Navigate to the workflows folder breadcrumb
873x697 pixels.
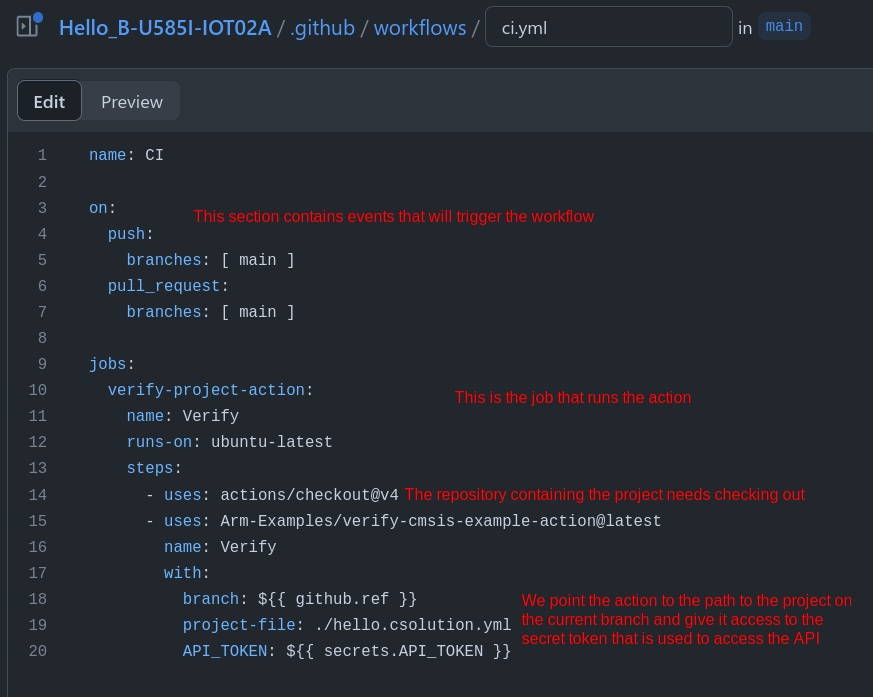coord(419,28)
